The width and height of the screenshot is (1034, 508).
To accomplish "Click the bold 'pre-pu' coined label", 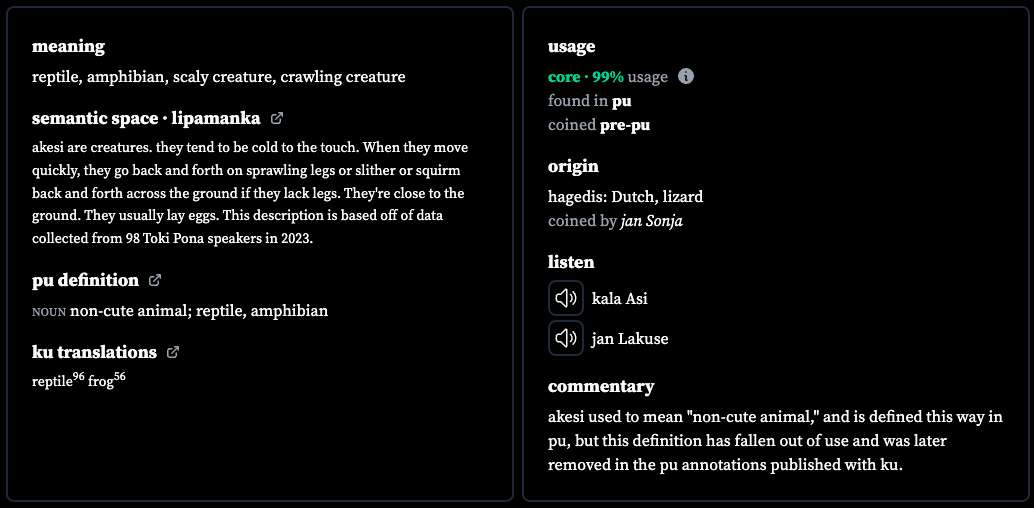I will pyautogui.click(x=625, y=125).
